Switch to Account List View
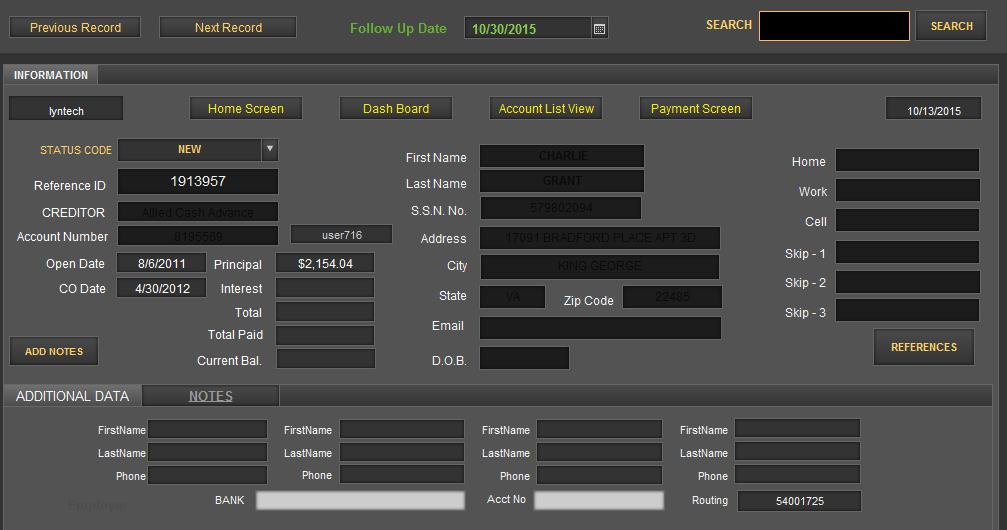 [x=546, y=108]
